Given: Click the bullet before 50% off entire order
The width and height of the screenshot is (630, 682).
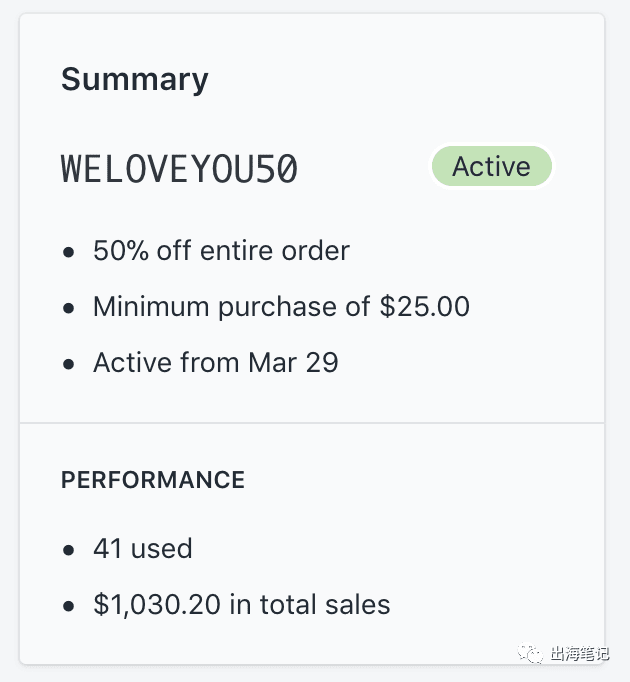Looking at the screenshot, I should click(68, 251).
